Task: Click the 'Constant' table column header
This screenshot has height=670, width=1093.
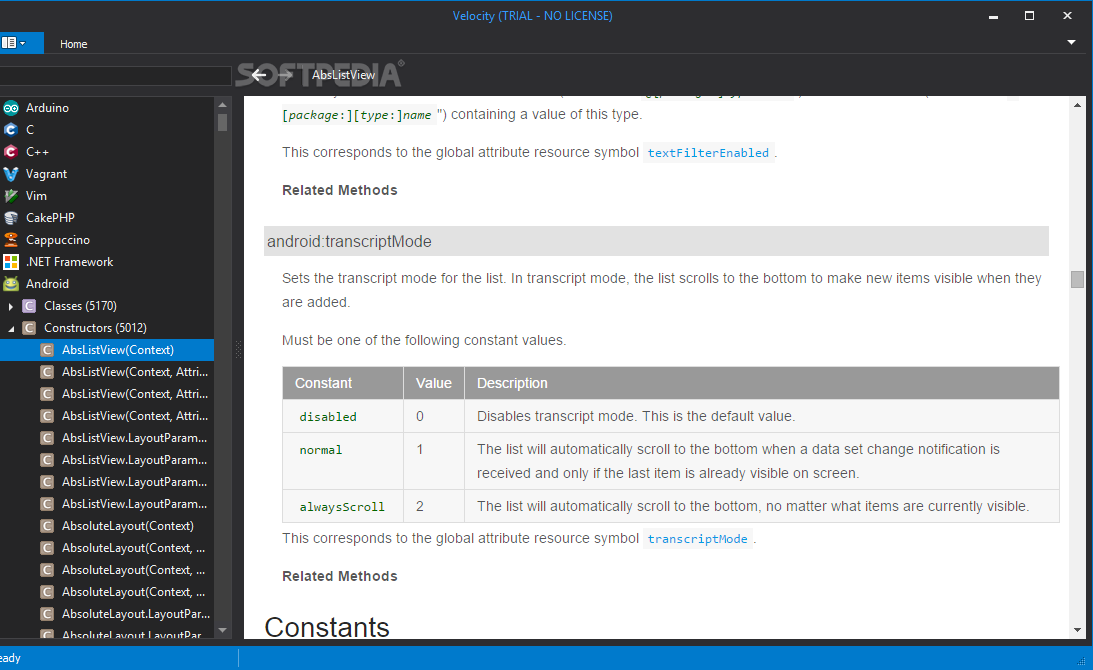Action: [343, 383]
